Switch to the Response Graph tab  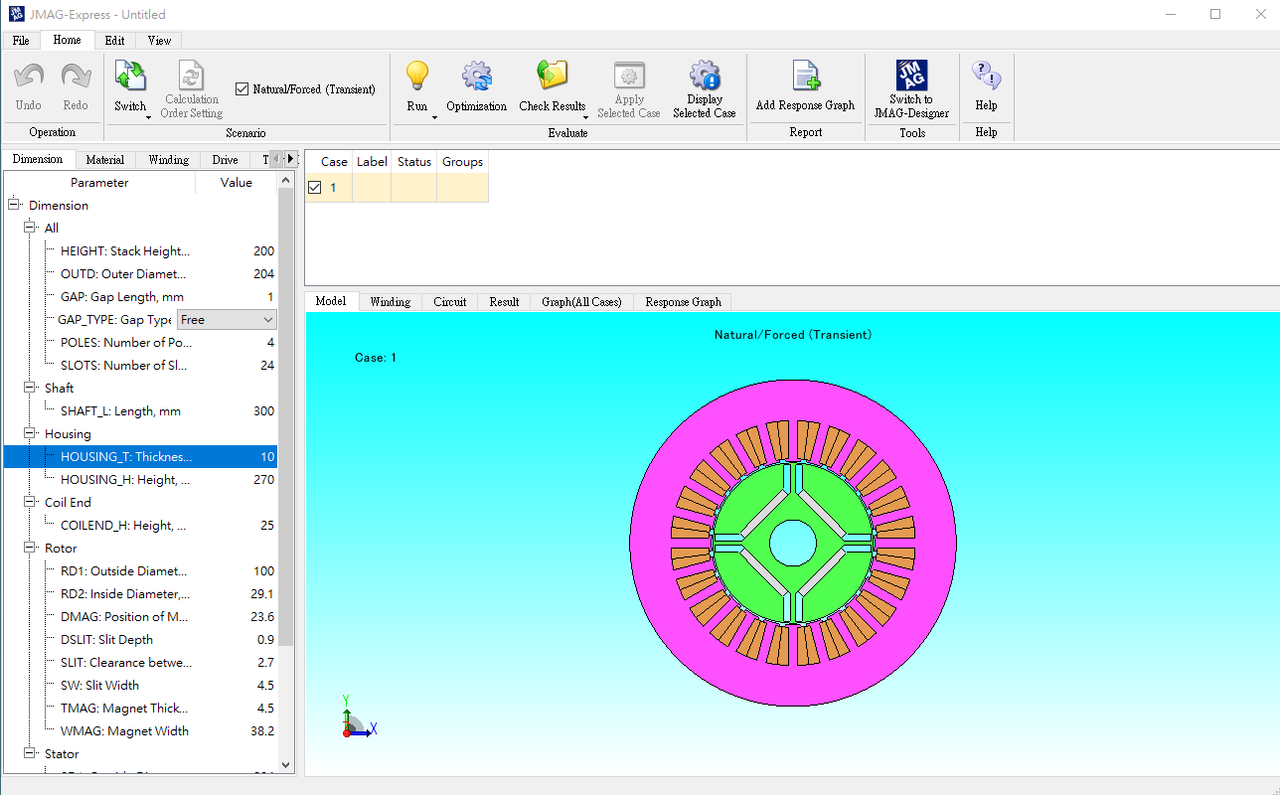tap(683, 302)
